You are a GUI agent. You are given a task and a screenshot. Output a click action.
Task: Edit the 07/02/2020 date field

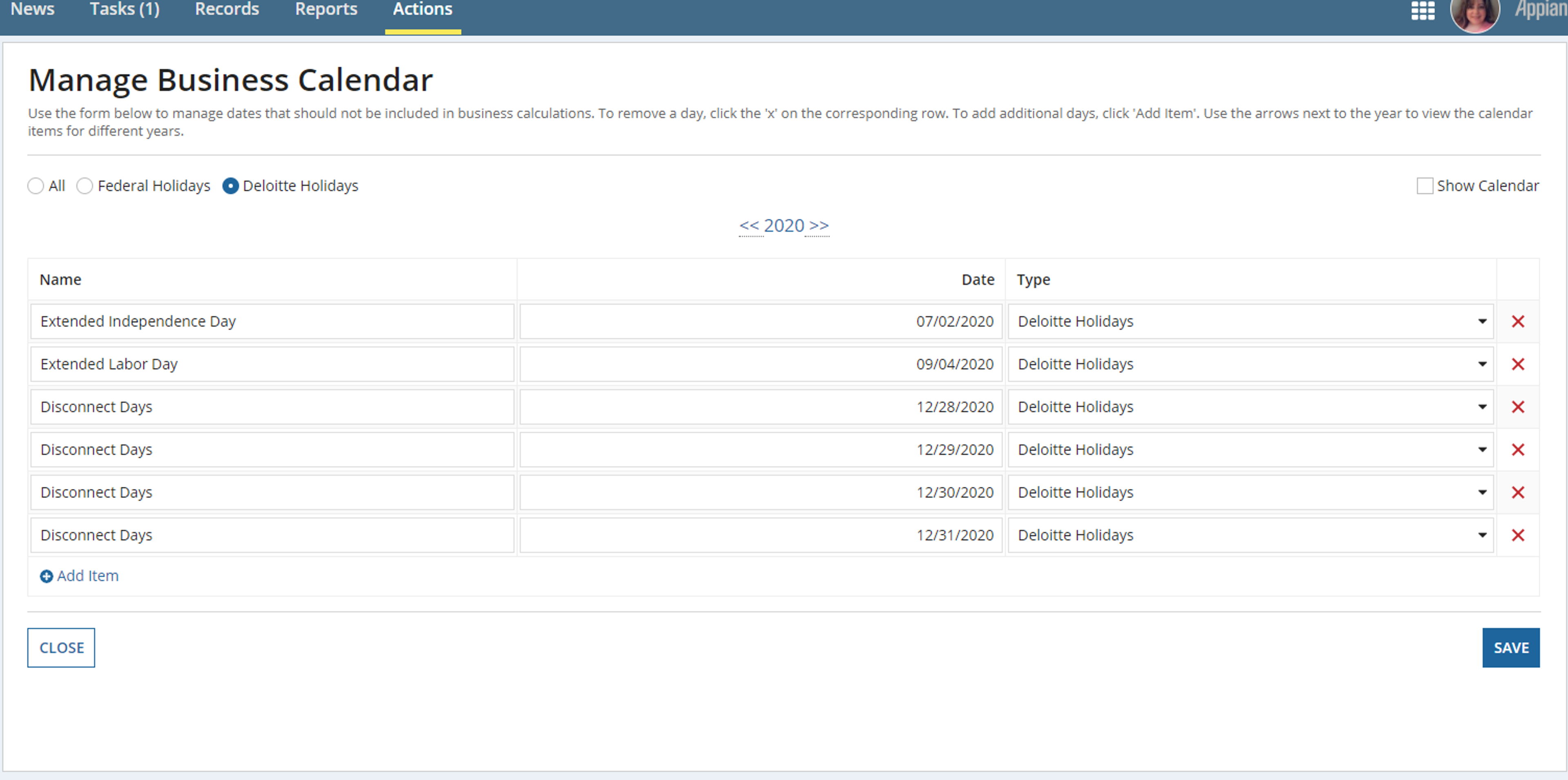pyautogui.click(x=761, y=321)
